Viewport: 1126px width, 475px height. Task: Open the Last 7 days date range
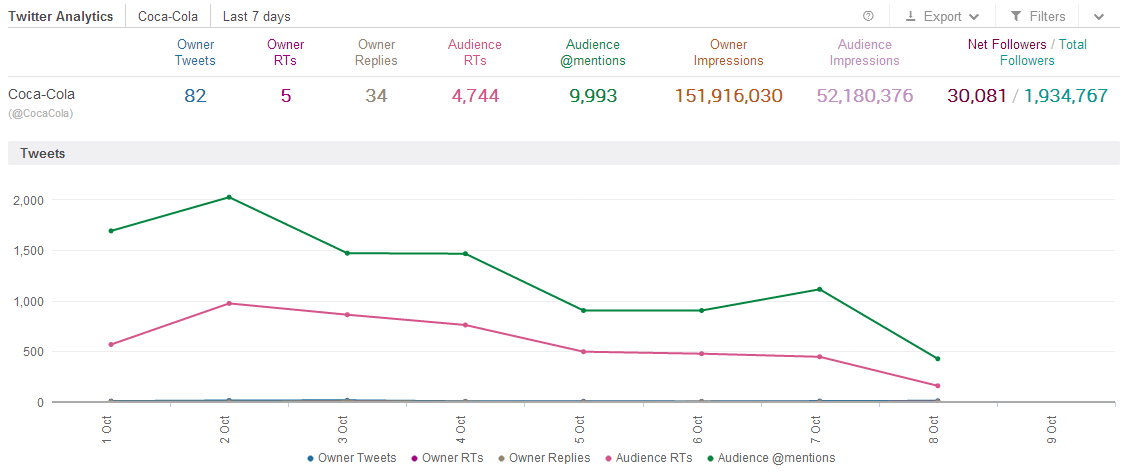[x=257, y=16]
